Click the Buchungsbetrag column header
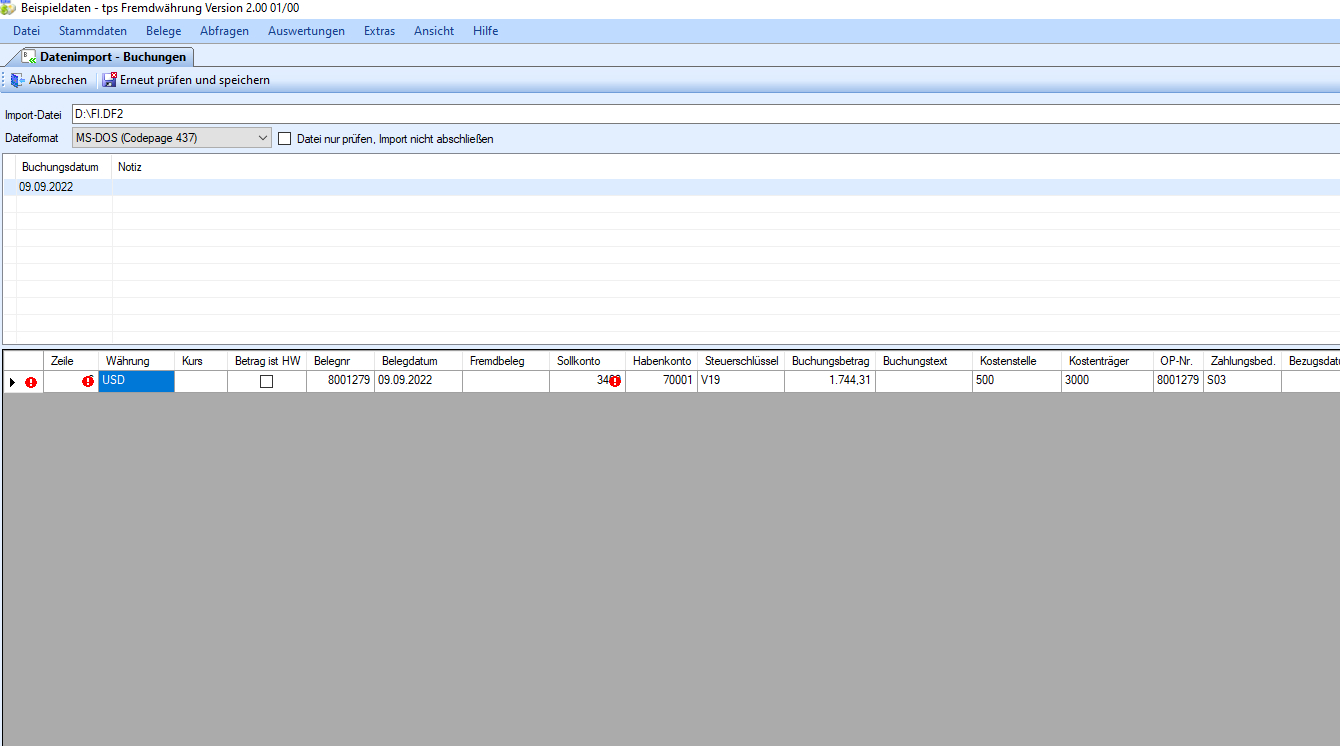Screen dimensions: 1340x746 tap(830, 361)
